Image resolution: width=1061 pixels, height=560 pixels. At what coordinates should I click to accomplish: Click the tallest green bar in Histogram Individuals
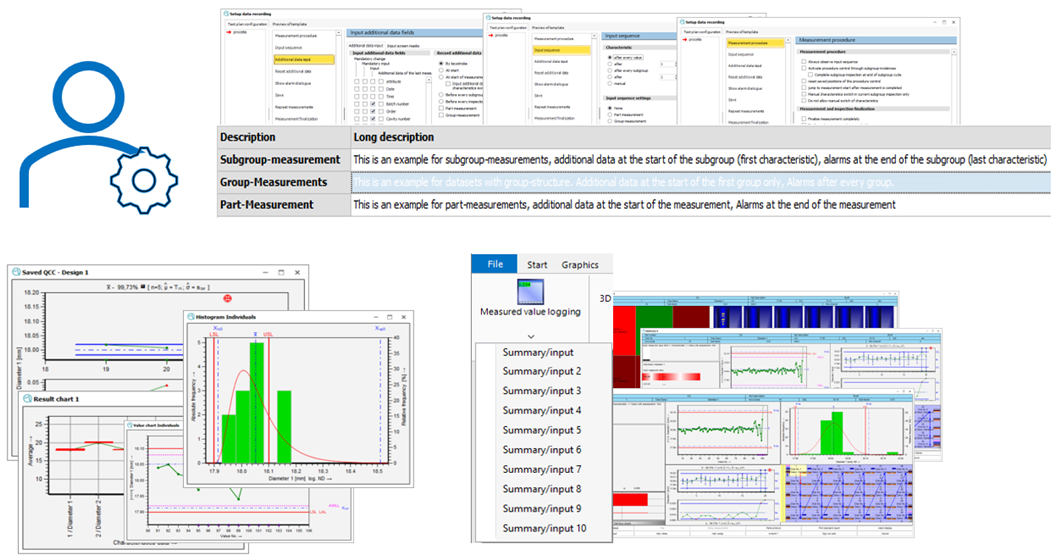coord(256,403)
